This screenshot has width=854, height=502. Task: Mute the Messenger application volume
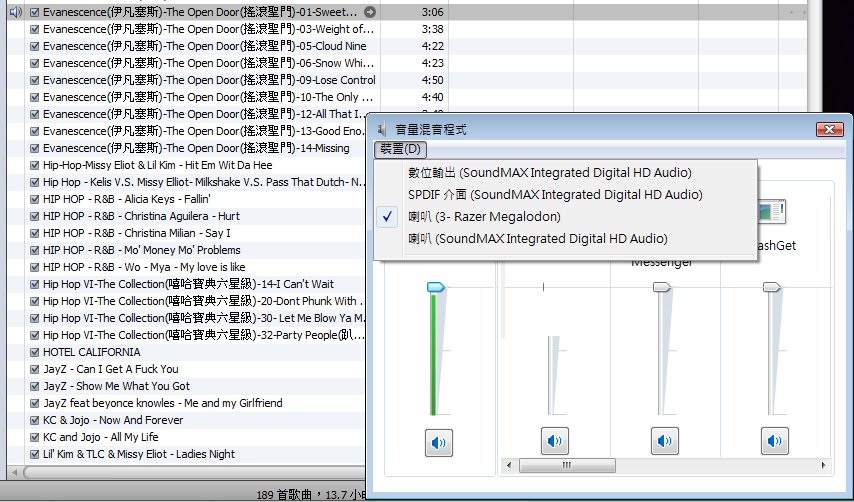point(664,440)
